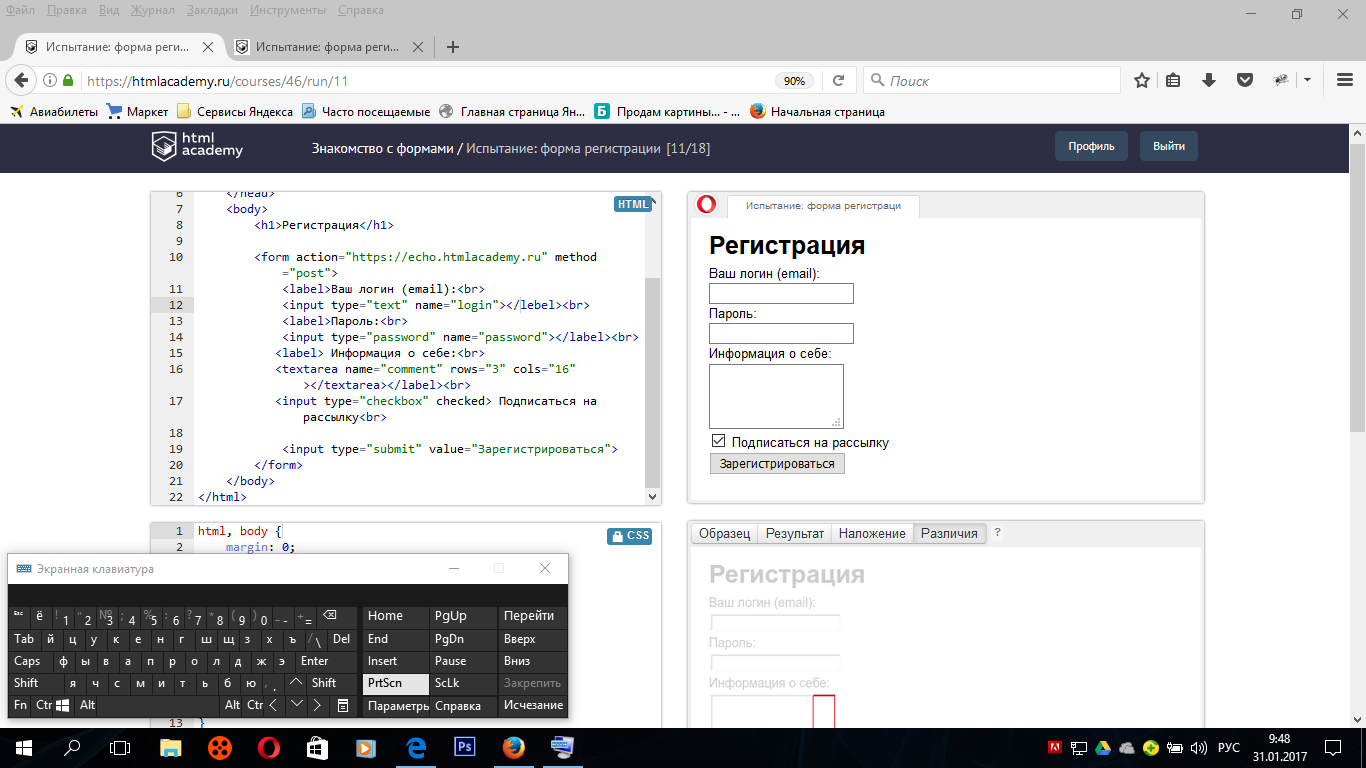
Task: Click the "Ваш логин (email)" input field
Action: click(780, 293)
